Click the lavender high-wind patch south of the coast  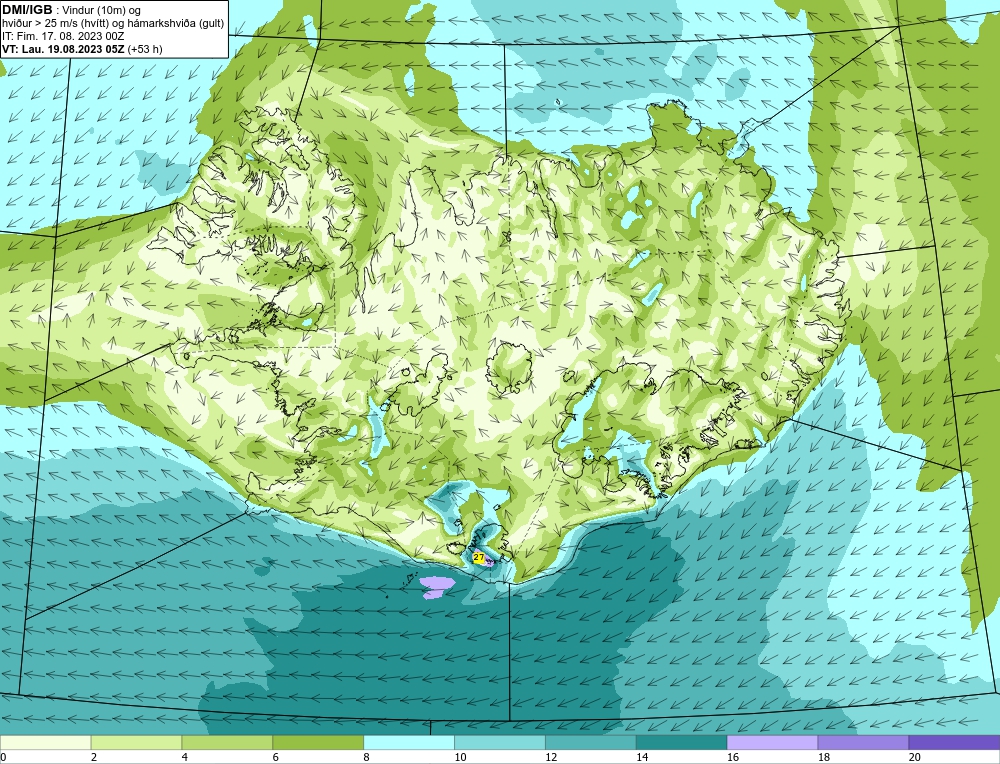437,587
